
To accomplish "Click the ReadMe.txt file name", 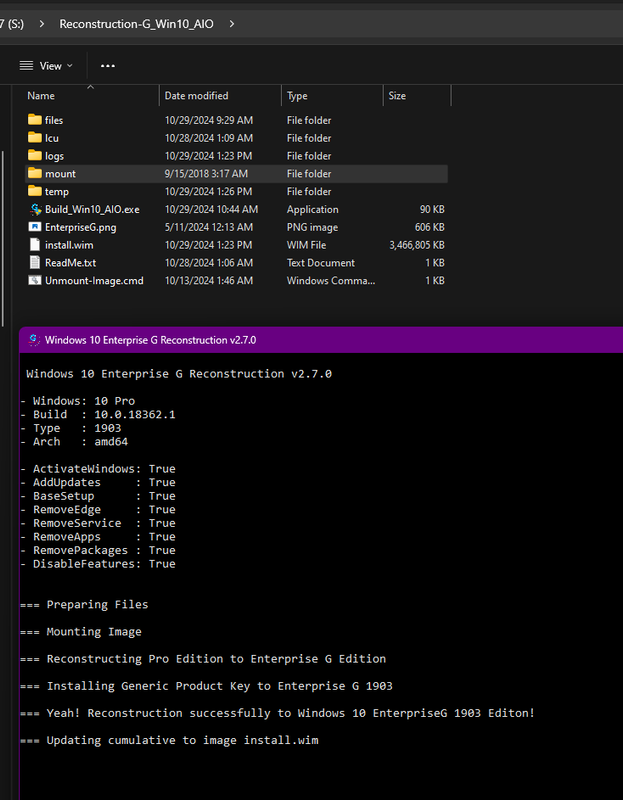I will [x=70, y=263].
